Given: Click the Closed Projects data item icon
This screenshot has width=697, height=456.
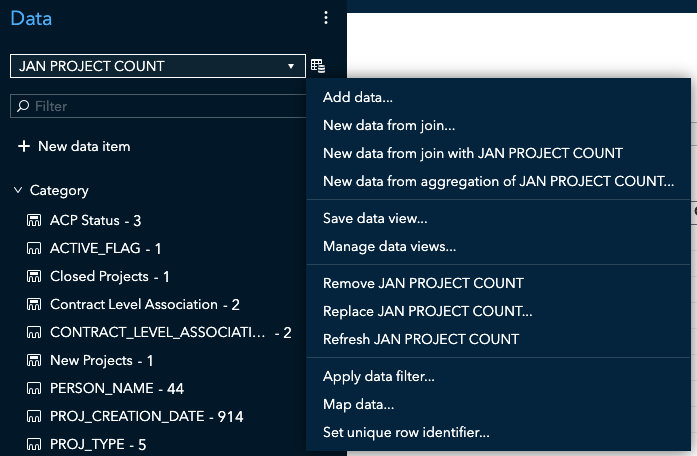Looking at the screenshot, I should (32, 276).
